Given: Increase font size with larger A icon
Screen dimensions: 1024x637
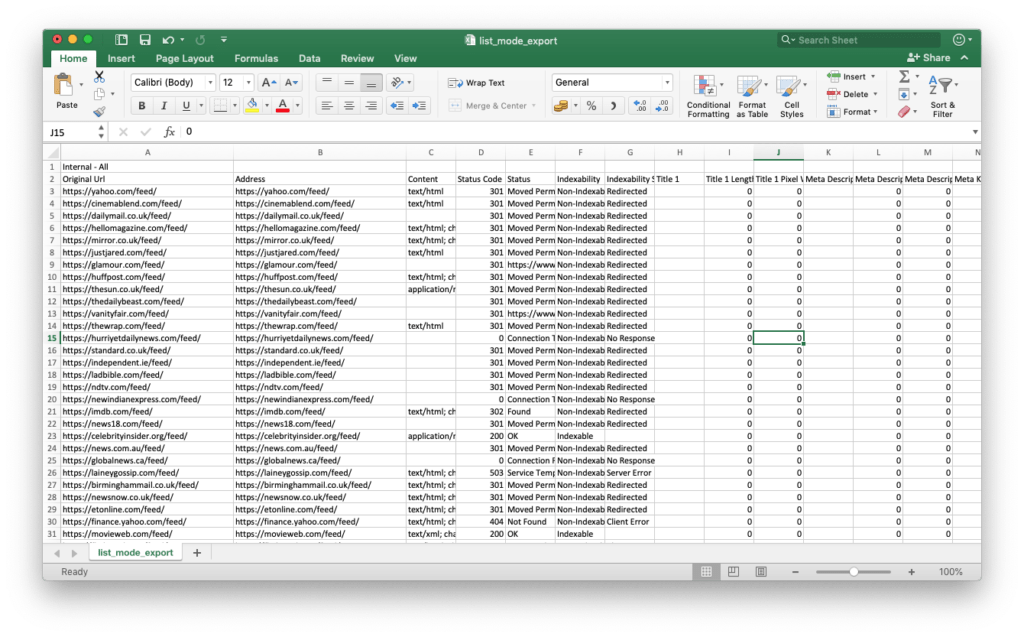Looking at the screenshot, I should tap(268, 82).
